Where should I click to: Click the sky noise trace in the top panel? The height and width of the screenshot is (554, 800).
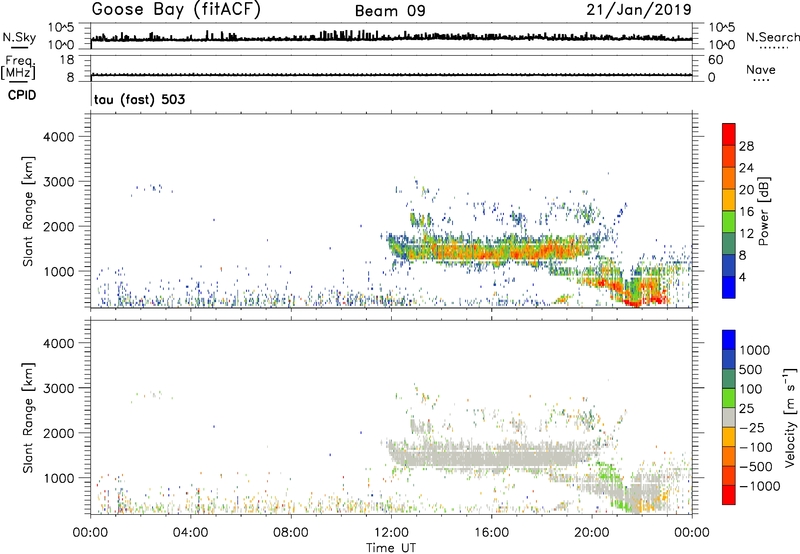coord(391,38)
